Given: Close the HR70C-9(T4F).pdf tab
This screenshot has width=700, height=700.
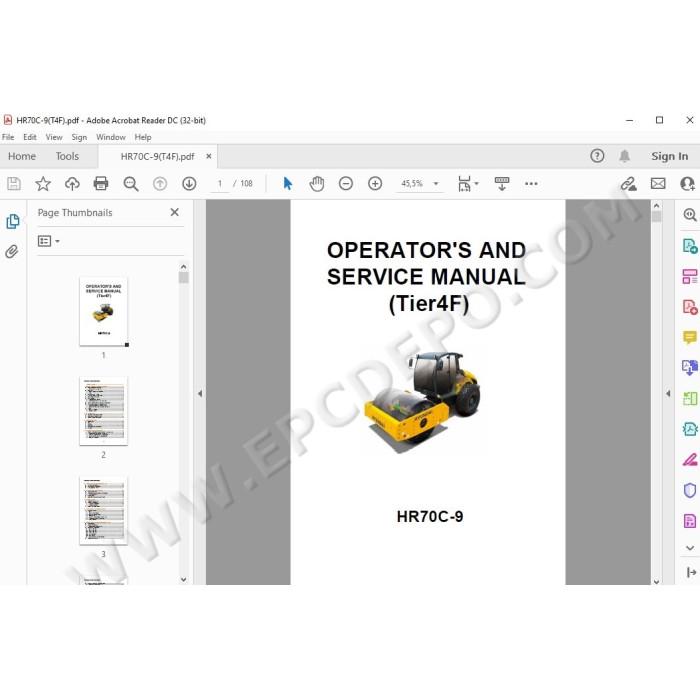Looking at the screenshot, I should (x=208, y=156).
